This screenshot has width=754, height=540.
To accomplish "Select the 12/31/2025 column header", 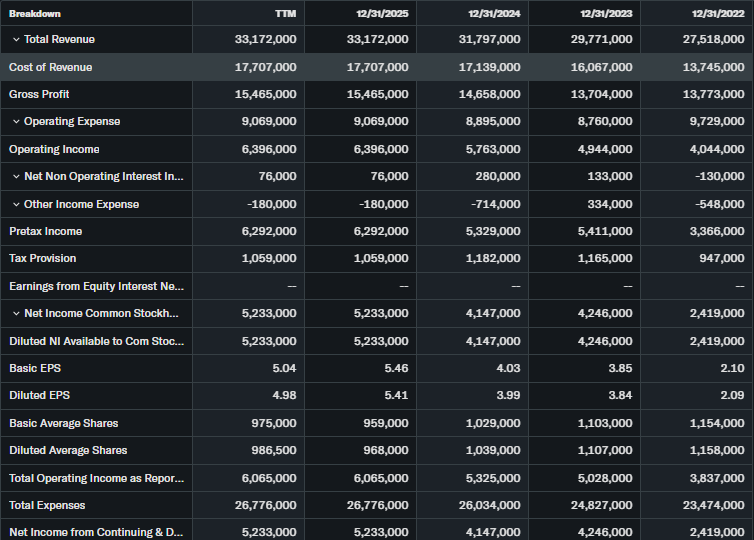I will tap(381, 13).
